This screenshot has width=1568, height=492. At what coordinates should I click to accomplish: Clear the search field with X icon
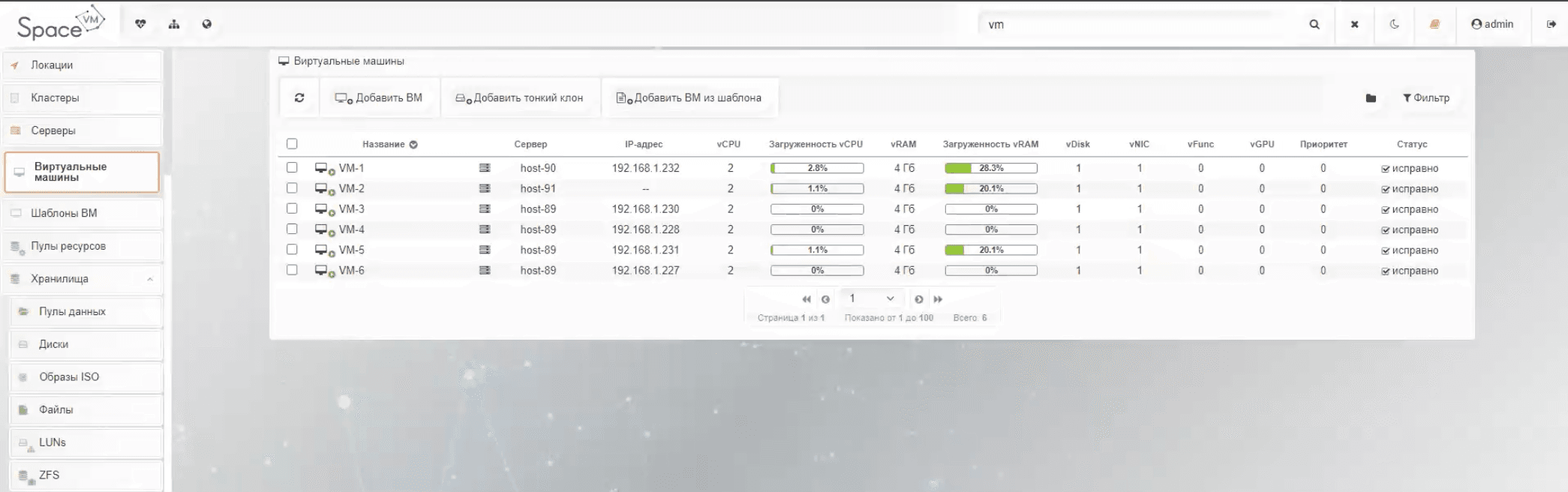[1354, 24]
